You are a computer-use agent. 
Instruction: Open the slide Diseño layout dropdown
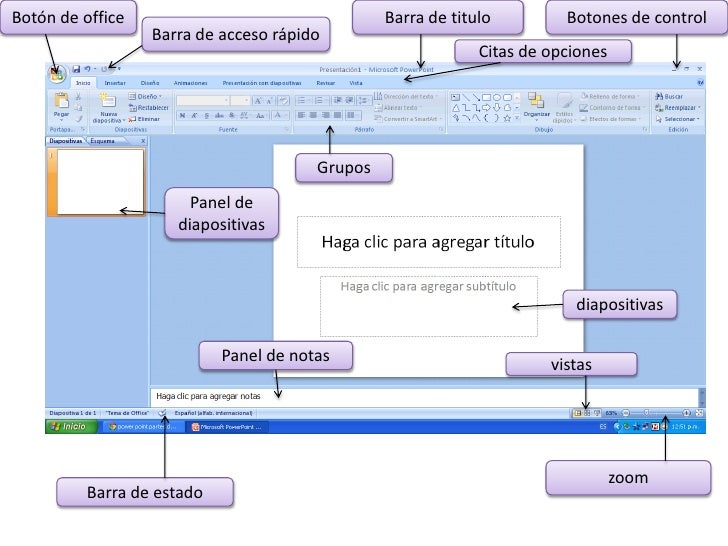click(x=145, y=97)
